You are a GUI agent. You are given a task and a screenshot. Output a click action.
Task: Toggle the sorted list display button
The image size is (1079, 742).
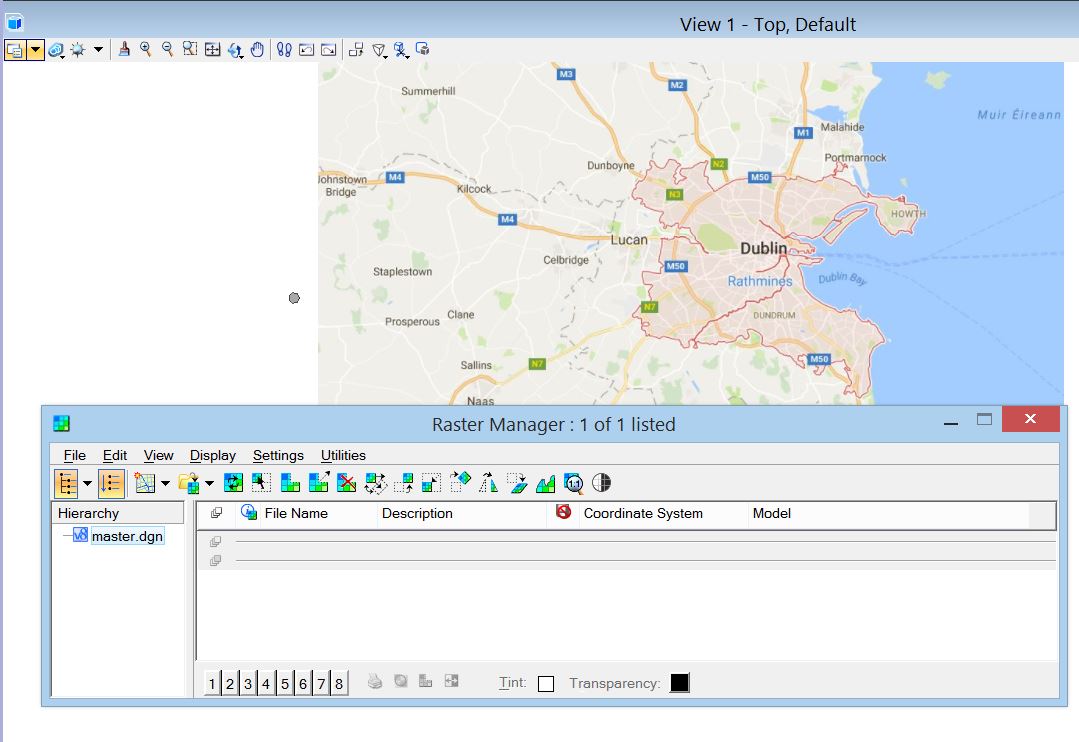[111, 483]
